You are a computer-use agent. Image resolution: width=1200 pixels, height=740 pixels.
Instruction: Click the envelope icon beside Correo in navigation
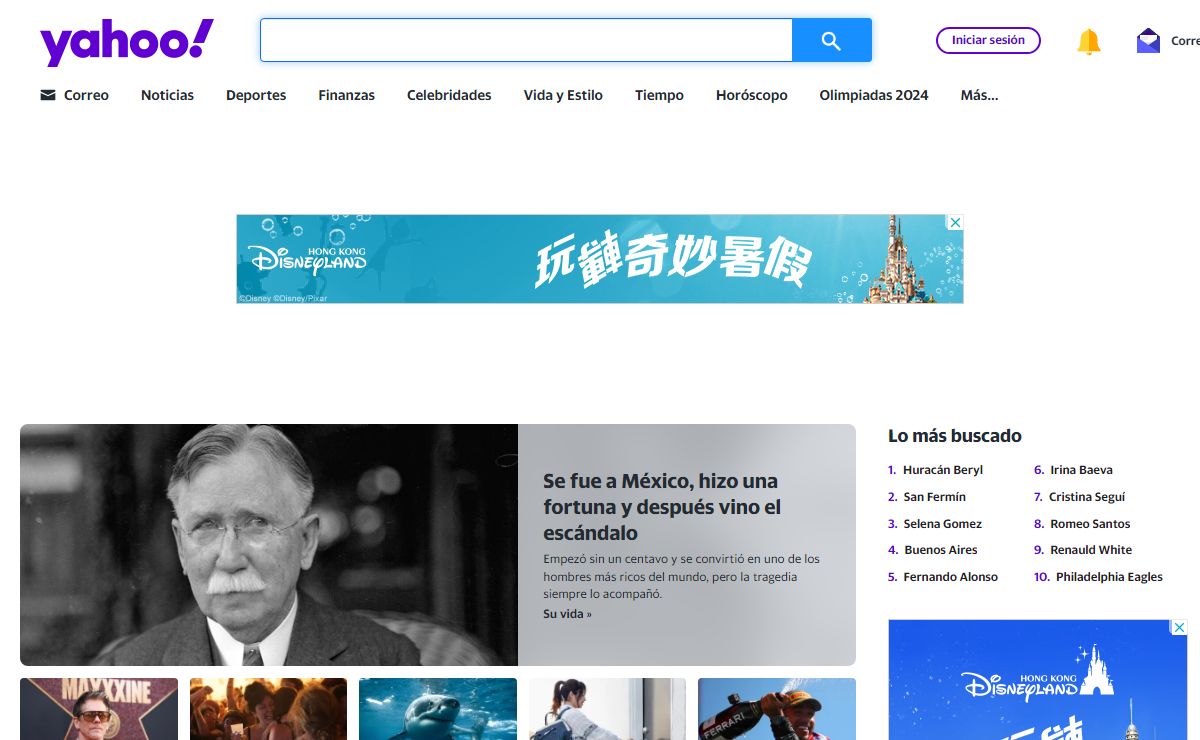(x=48, y=95)
